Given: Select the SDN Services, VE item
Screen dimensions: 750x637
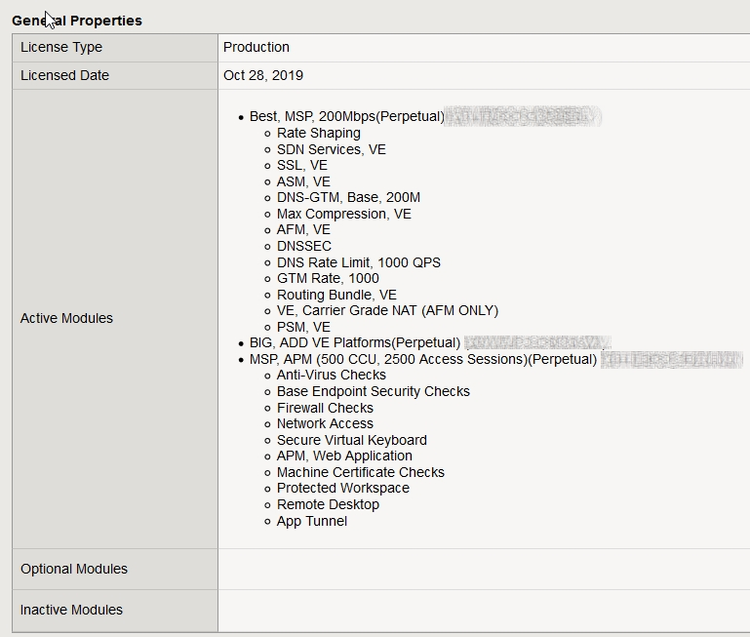Looking at the screenshot, I should click(331, 149).
